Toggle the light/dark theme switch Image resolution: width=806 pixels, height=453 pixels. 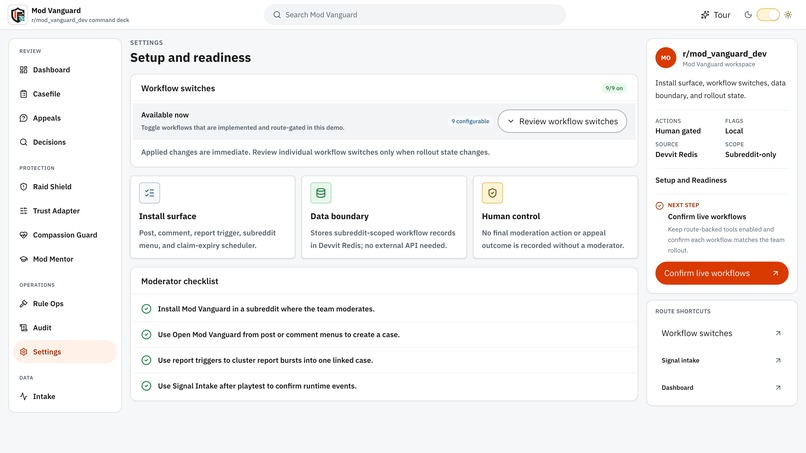pyautogui.click(x=768, y=15)
